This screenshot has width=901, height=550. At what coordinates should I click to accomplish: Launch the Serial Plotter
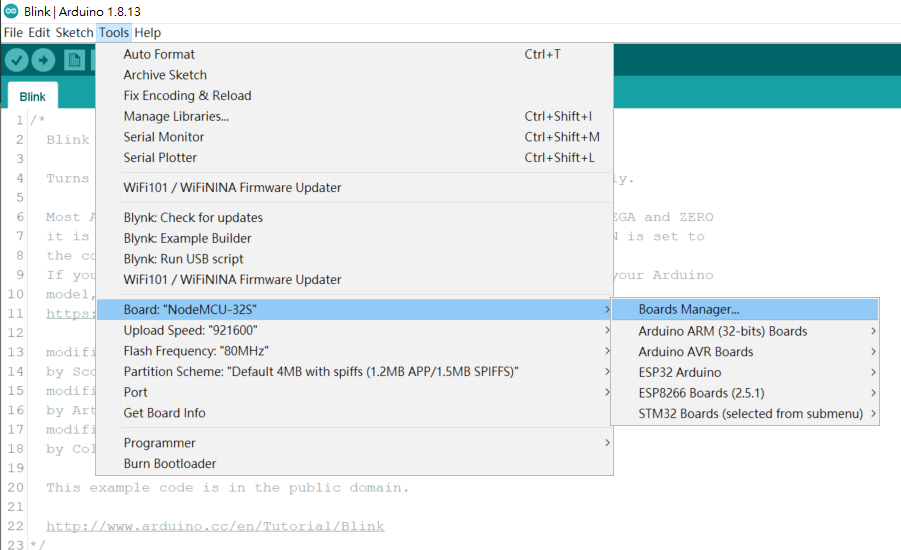(355, 157)
